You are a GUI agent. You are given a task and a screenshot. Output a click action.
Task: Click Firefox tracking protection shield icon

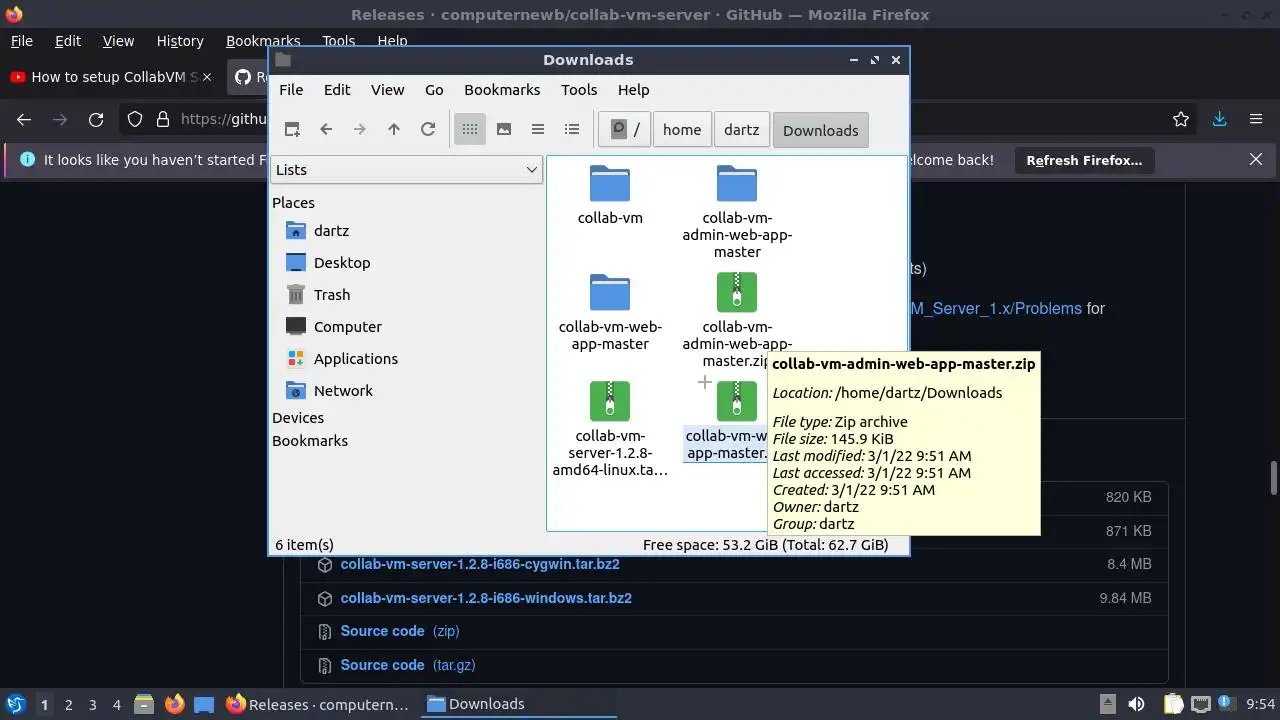pyautogui.click(x=135, y=119)
